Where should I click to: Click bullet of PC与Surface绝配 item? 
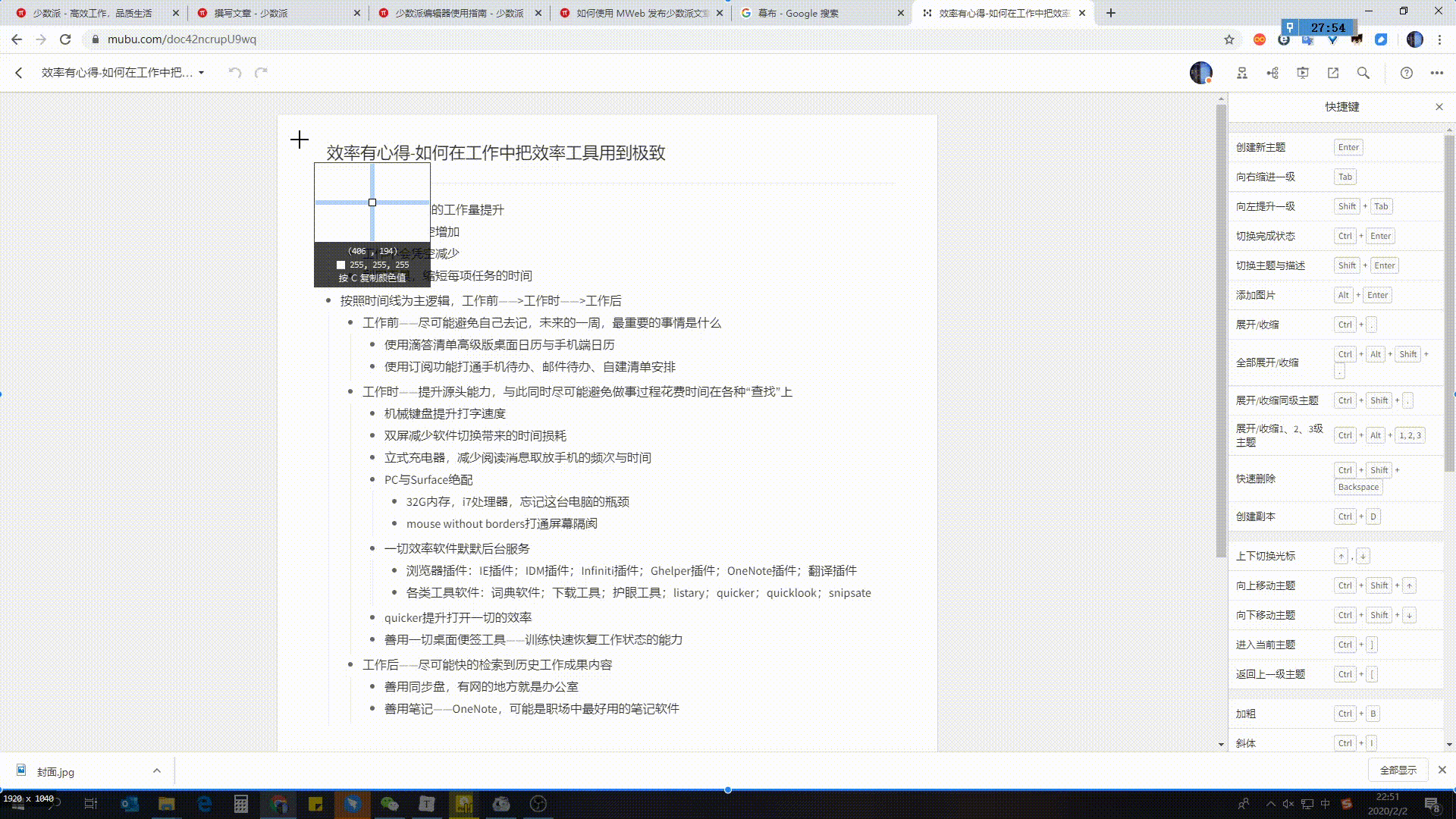pos(372,480)
